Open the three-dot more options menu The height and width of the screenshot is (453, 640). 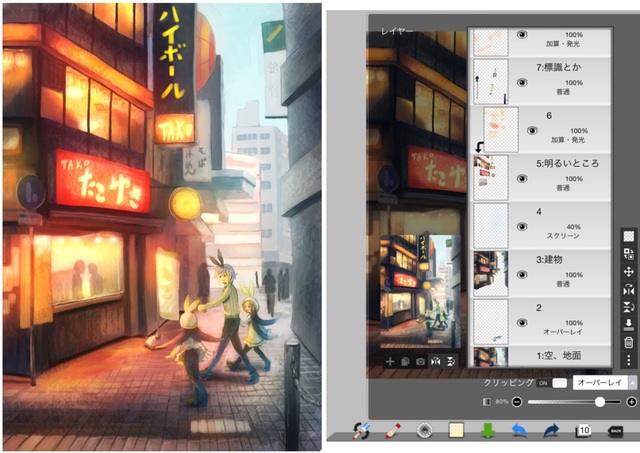629,360
